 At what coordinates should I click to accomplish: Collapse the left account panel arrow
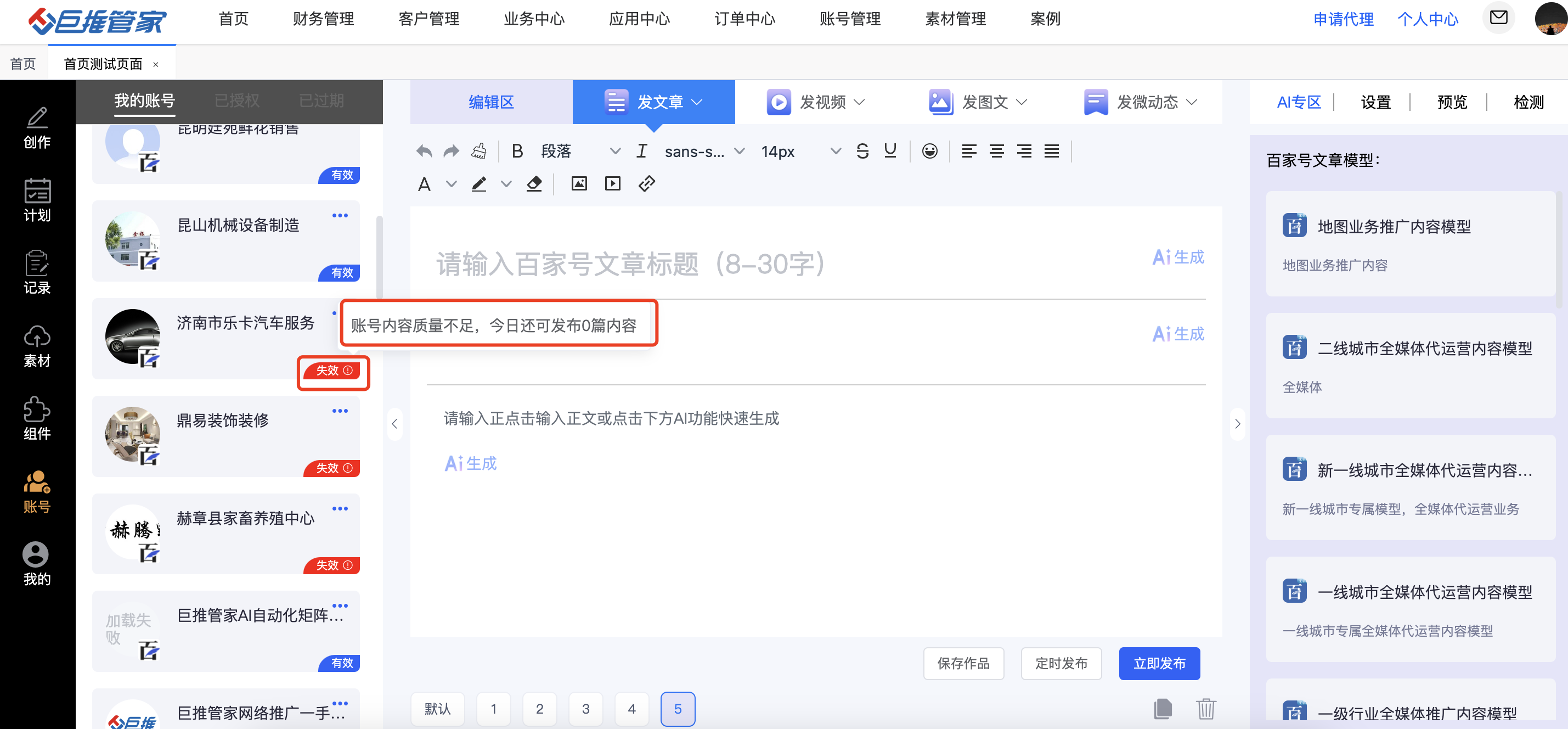[394, 424]
